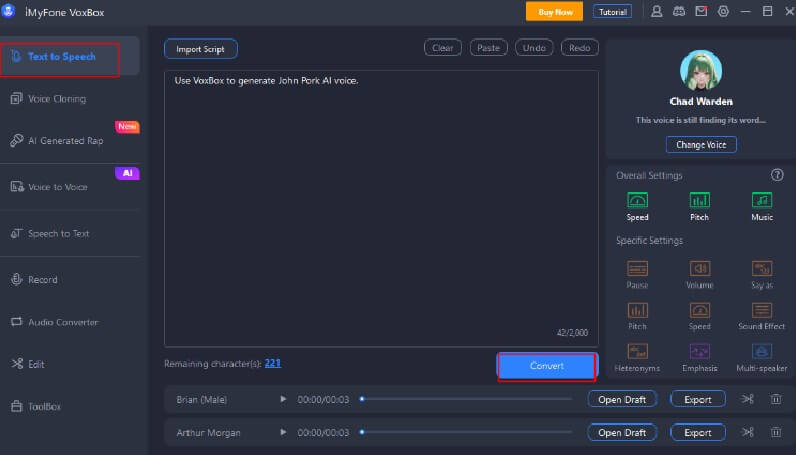This screenshot has width=796, height=455.
Task: Click inside the script text area
Action: click(x=381, y=208)
